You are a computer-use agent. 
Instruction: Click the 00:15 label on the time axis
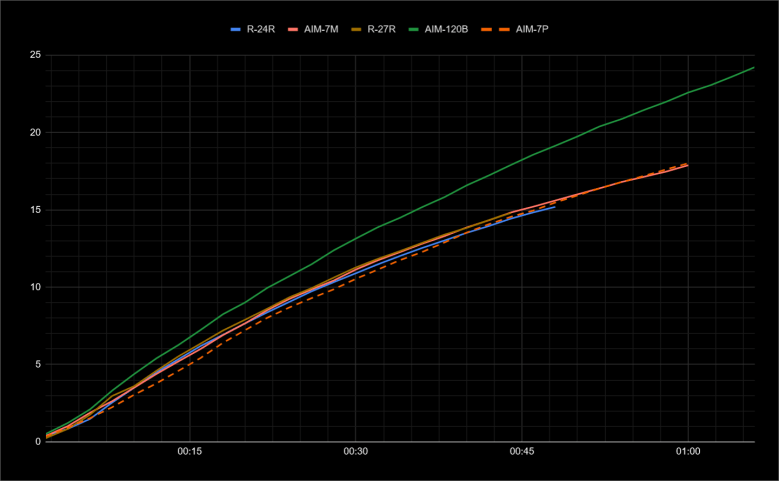[190, 453]
